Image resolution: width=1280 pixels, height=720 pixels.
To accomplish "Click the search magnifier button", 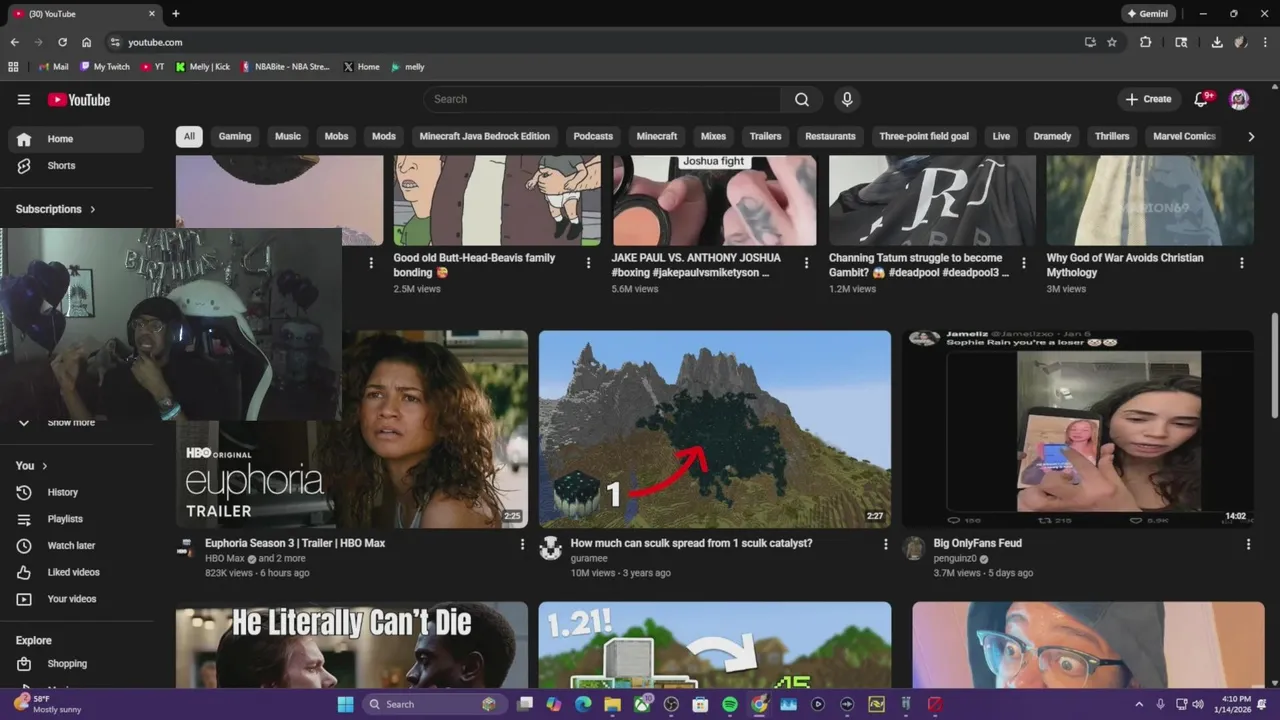I will 802,99.
